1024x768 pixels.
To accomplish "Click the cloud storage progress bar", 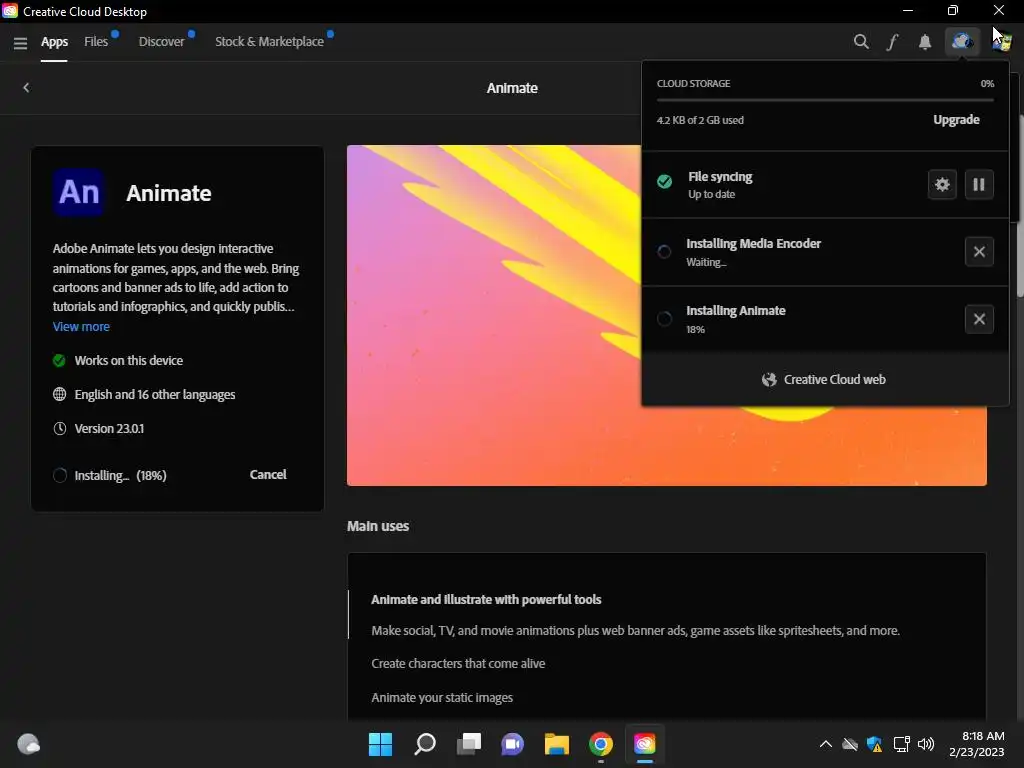I will tap(825, 100).
